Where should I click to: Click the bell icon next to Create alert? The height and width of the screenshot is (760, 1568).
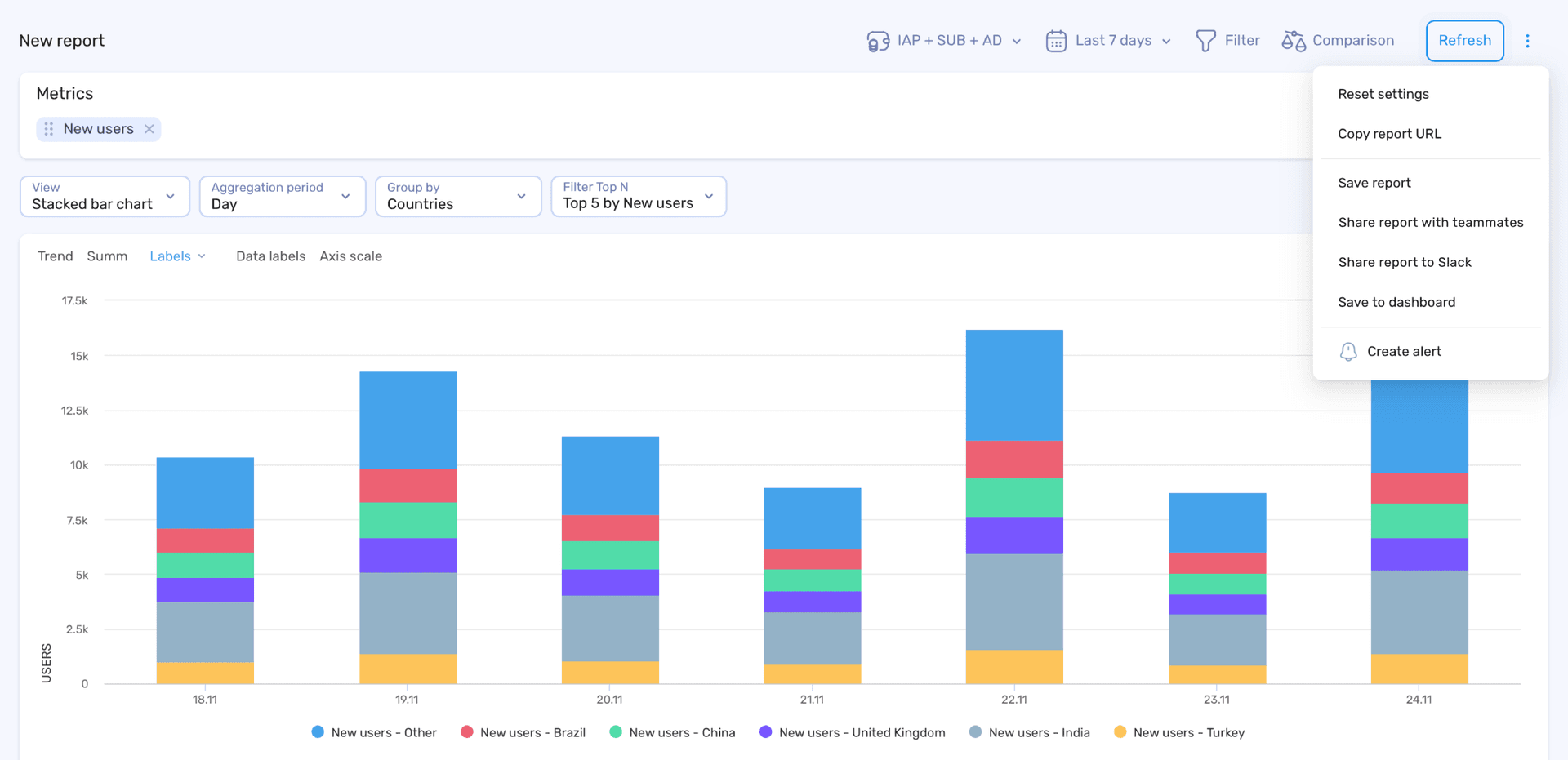[x=1348, y=351]
